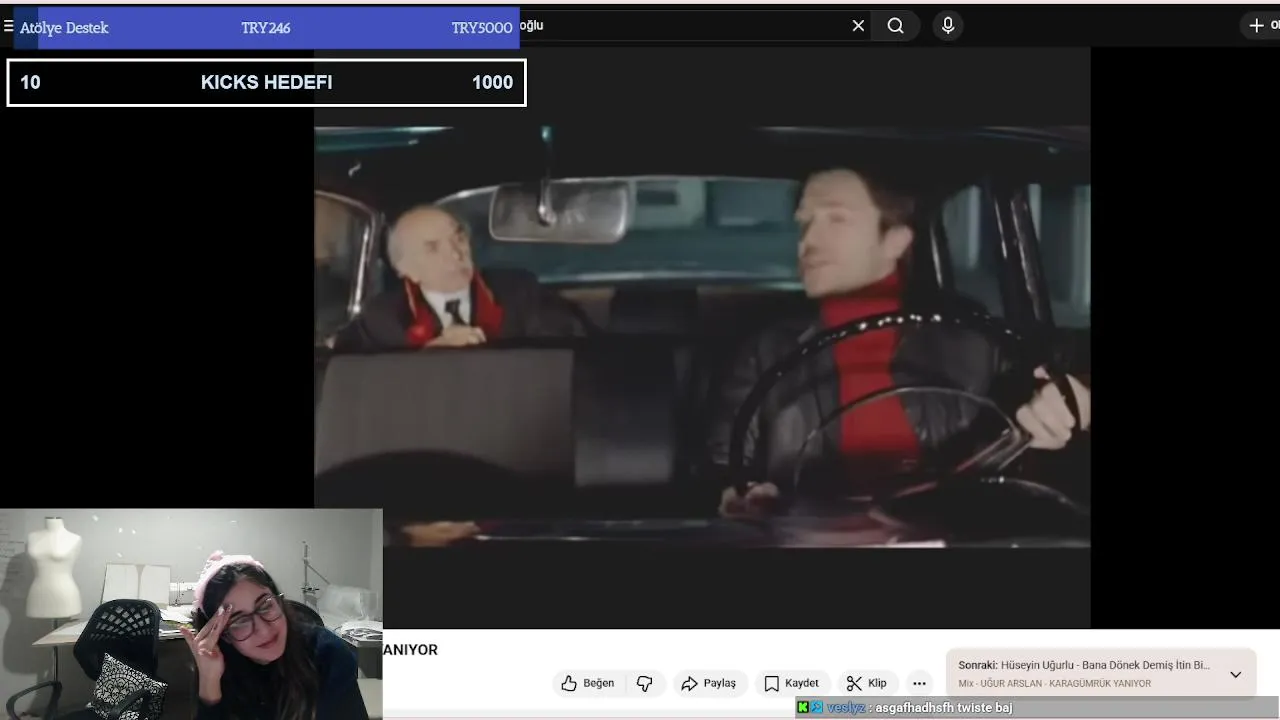1280x720 pixels.
Task: Dislike the video with thumbs down
Action: (645, 684)
